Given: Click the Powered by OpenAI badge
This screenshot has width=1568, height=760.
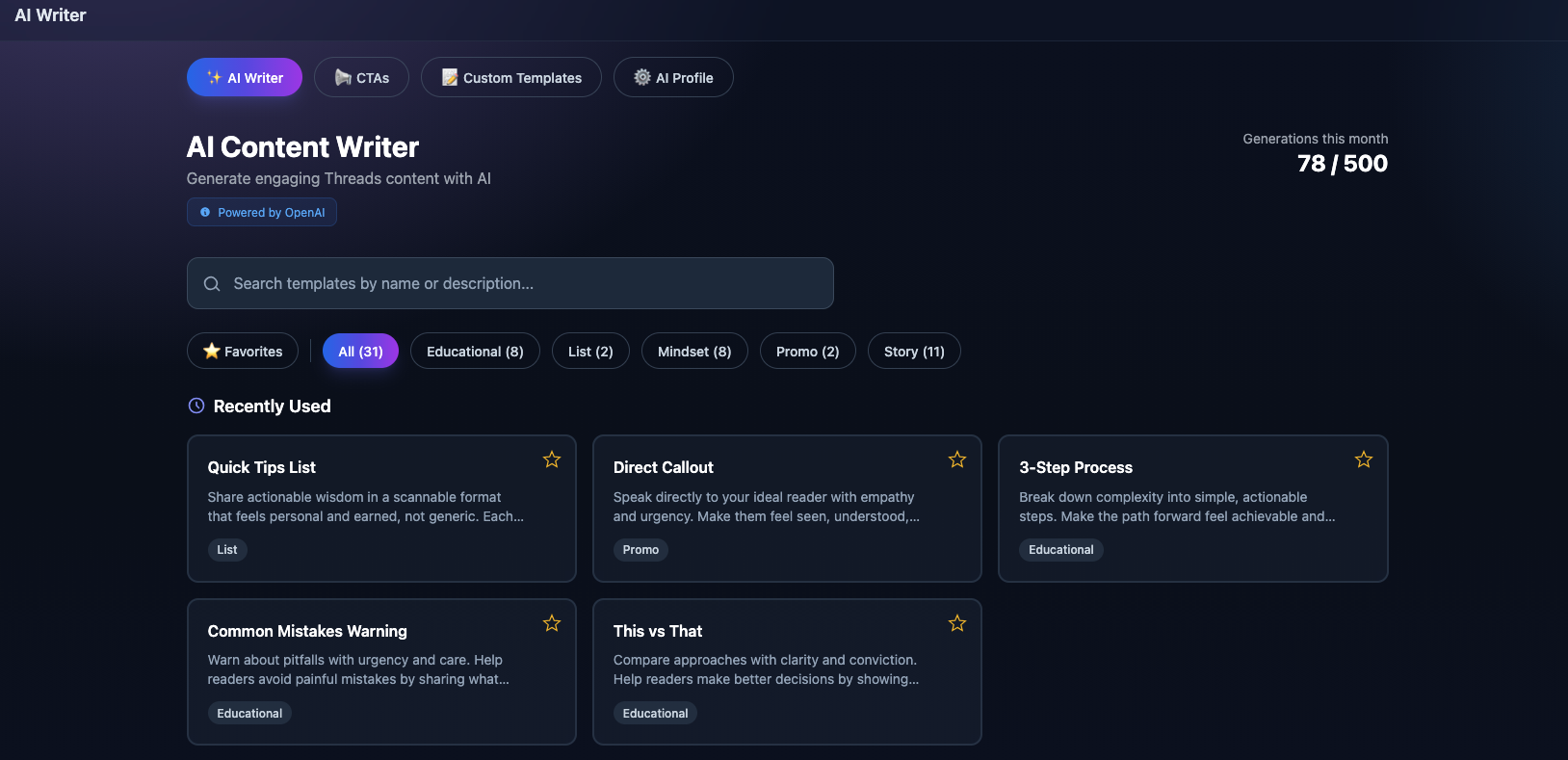Looking at the screenshot, I should 261,212.
